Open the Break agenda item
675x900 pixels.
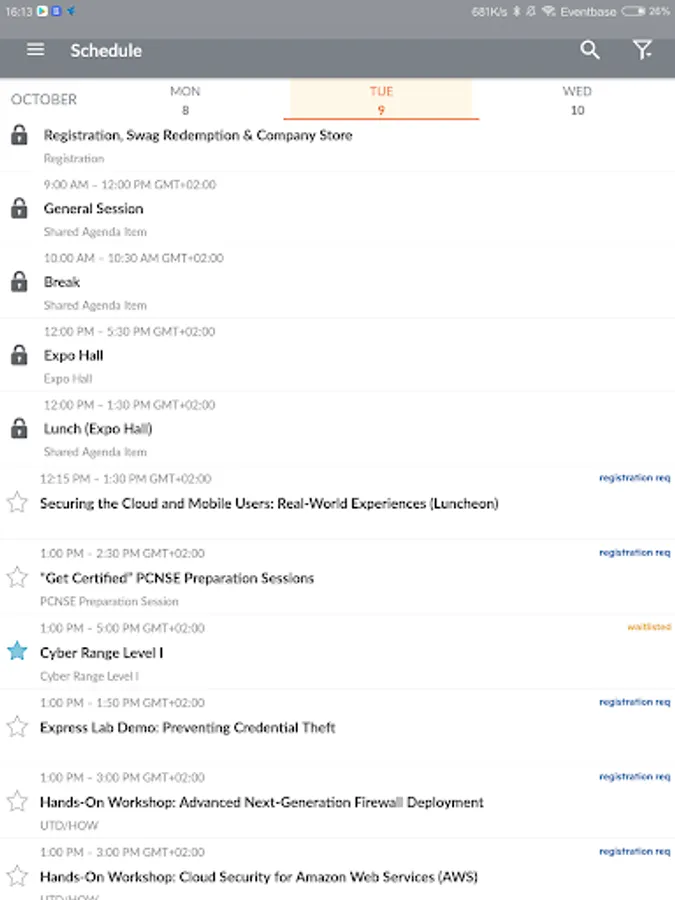click(x=62, y=282)
